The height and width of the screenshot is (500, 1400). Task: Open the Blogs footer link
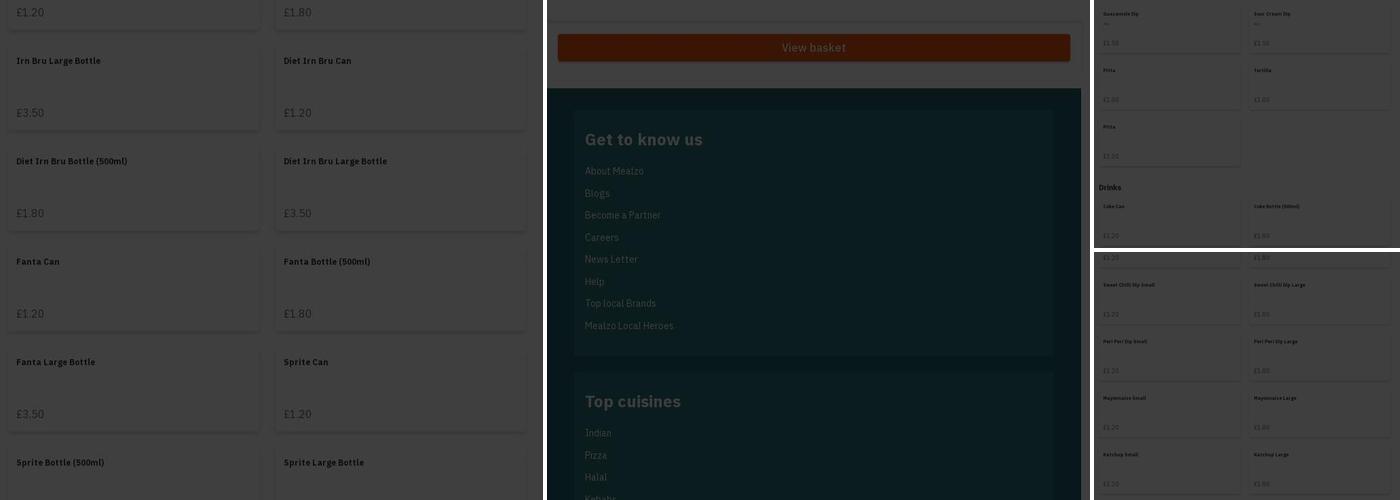(597, 193)
